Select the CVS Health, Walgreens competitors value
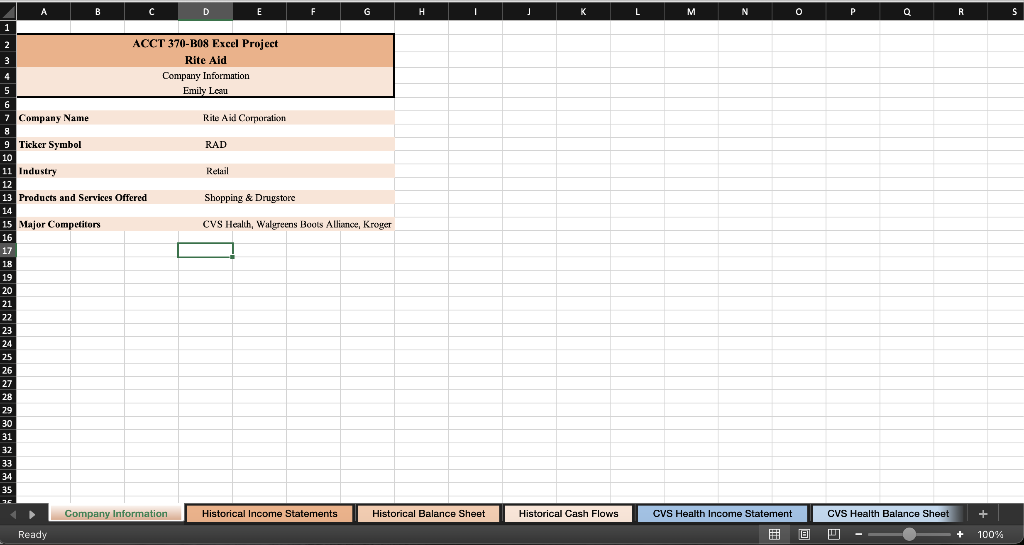This screenshot has width=1024, height=545. (x=297, y=224)
